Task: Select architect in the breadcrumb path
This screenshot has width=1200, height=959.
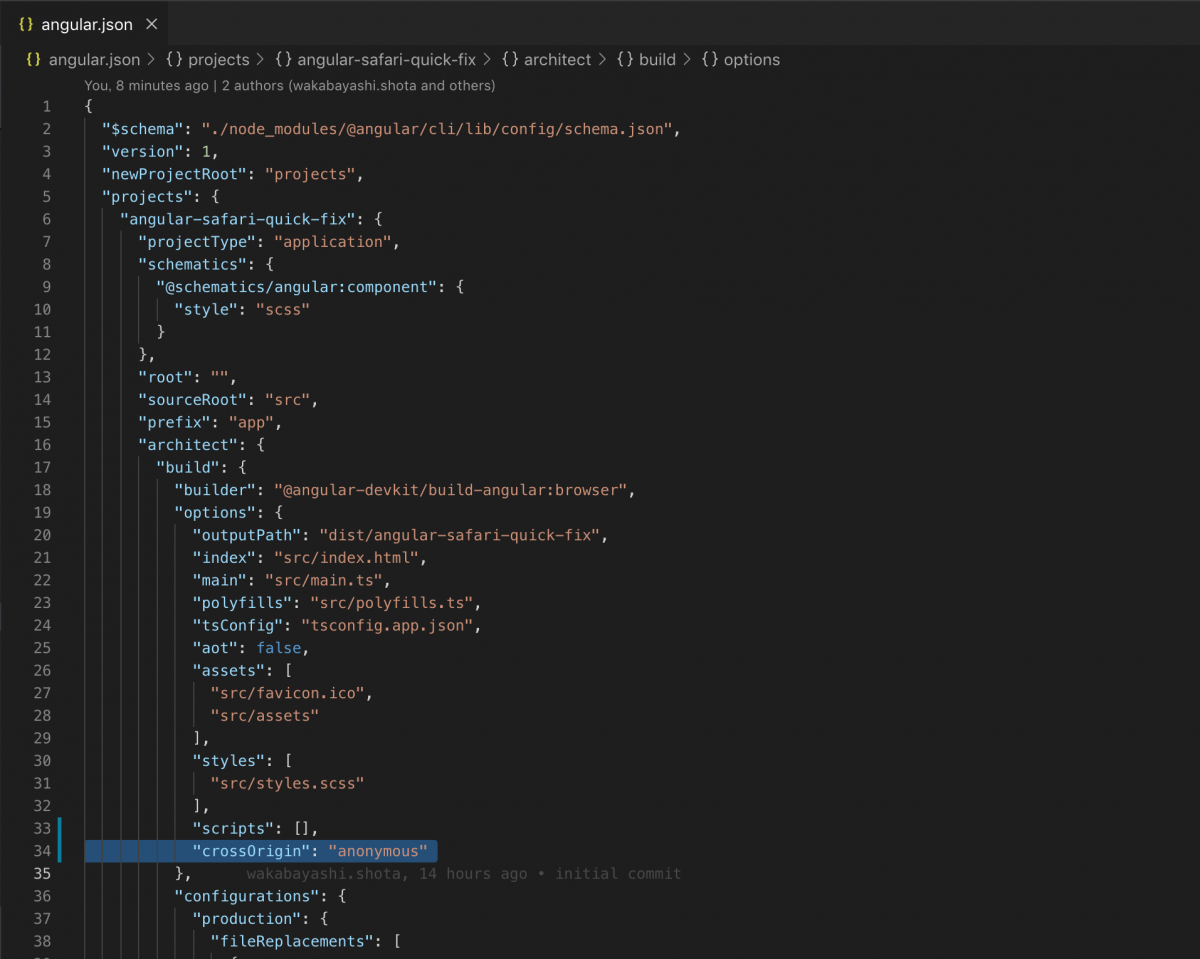Action: point(557,59)
